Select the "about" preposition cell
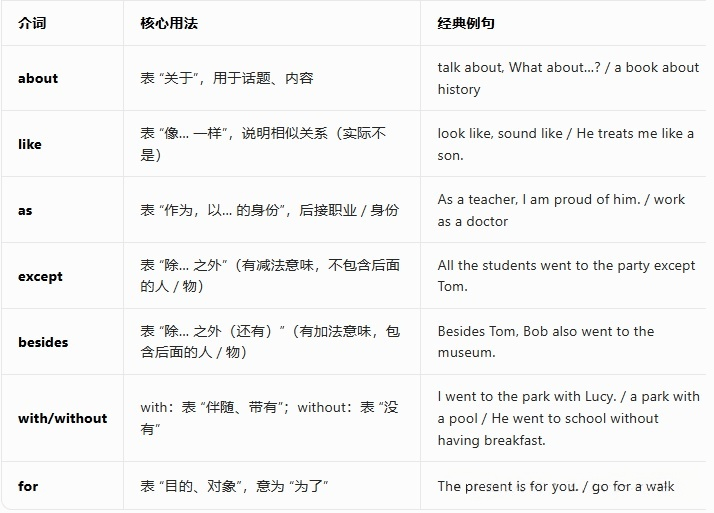Screen dimensions: 714x513 38,78
